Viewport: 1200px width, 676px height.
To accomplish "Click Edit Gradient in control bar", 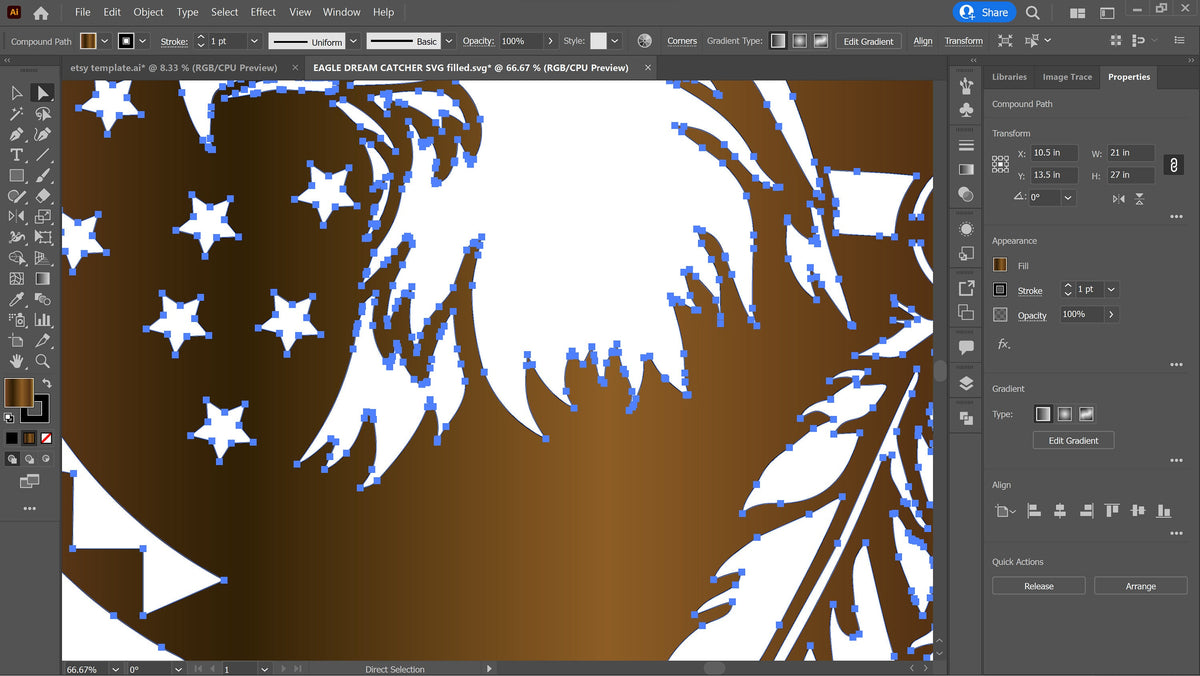I will pyautogui.click(x=868, y=41).
